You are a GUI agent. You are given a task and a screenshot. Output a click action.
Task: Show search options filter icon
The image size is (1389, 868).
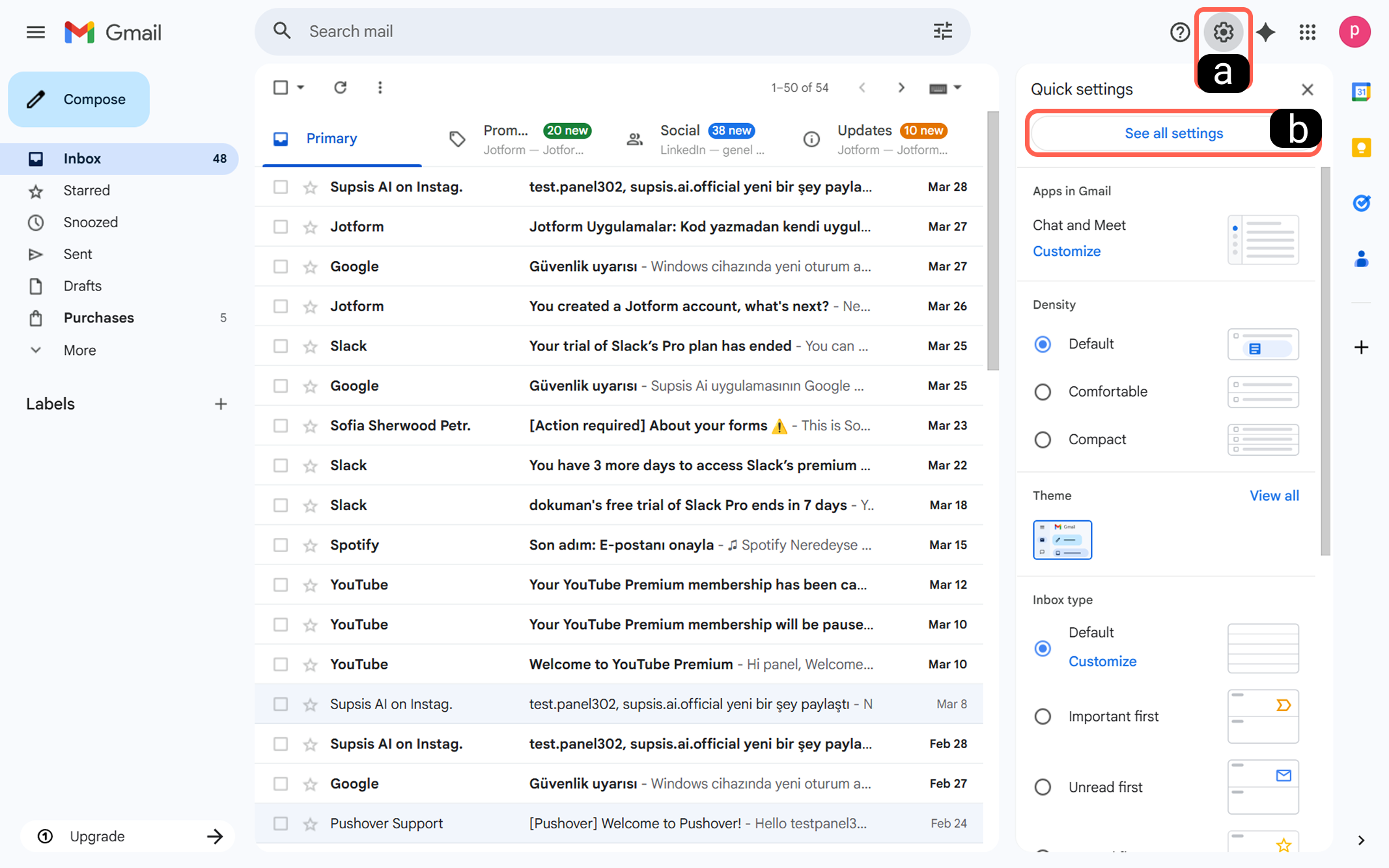pos(942,31)
